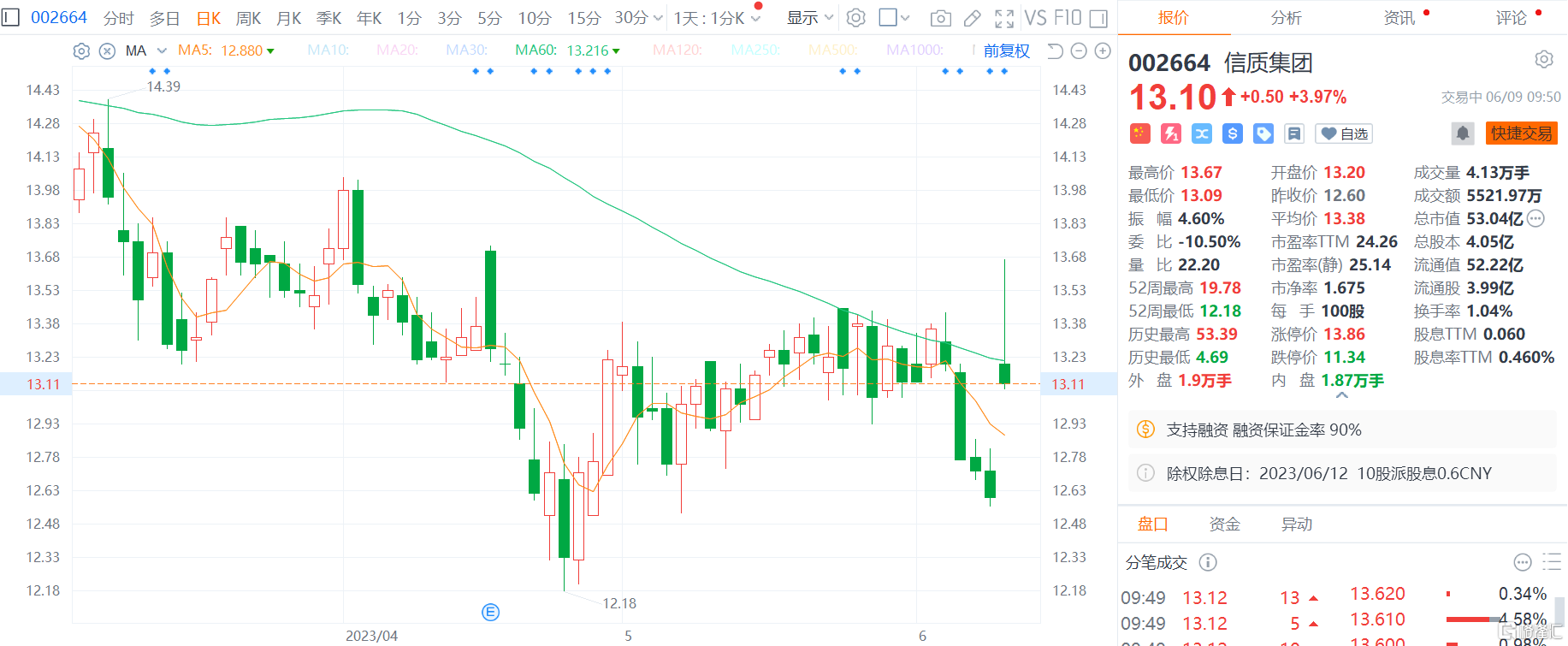The width and height of the screenshot is (1568, 646).
Task: Toggle MA500 line visibility
Action: click(x=833, y=50)
